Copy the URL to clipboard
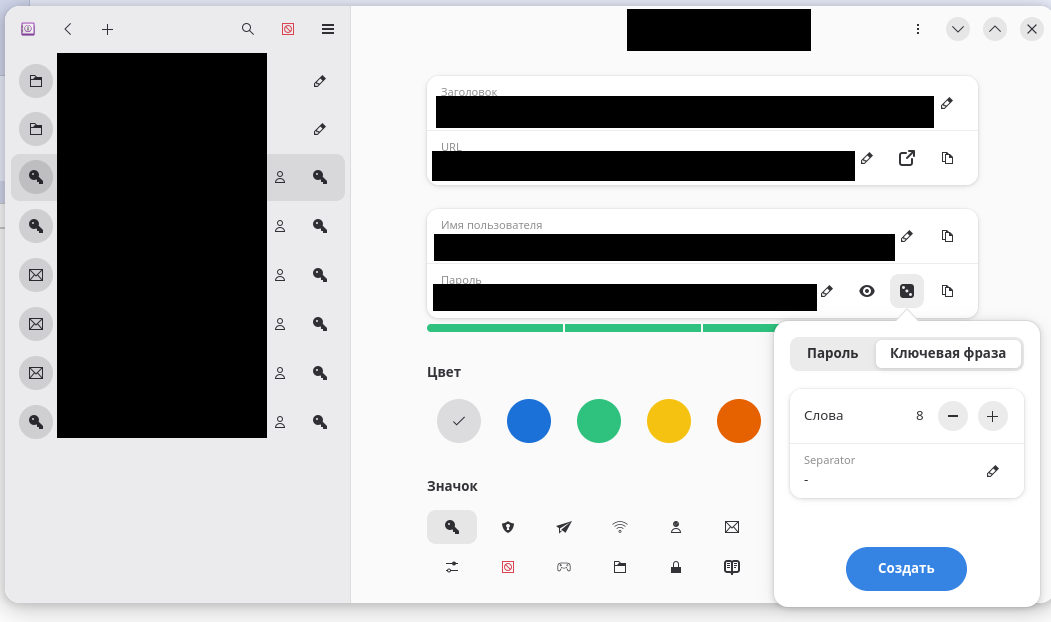This screenshot has width=1051, height=622. 947,158
